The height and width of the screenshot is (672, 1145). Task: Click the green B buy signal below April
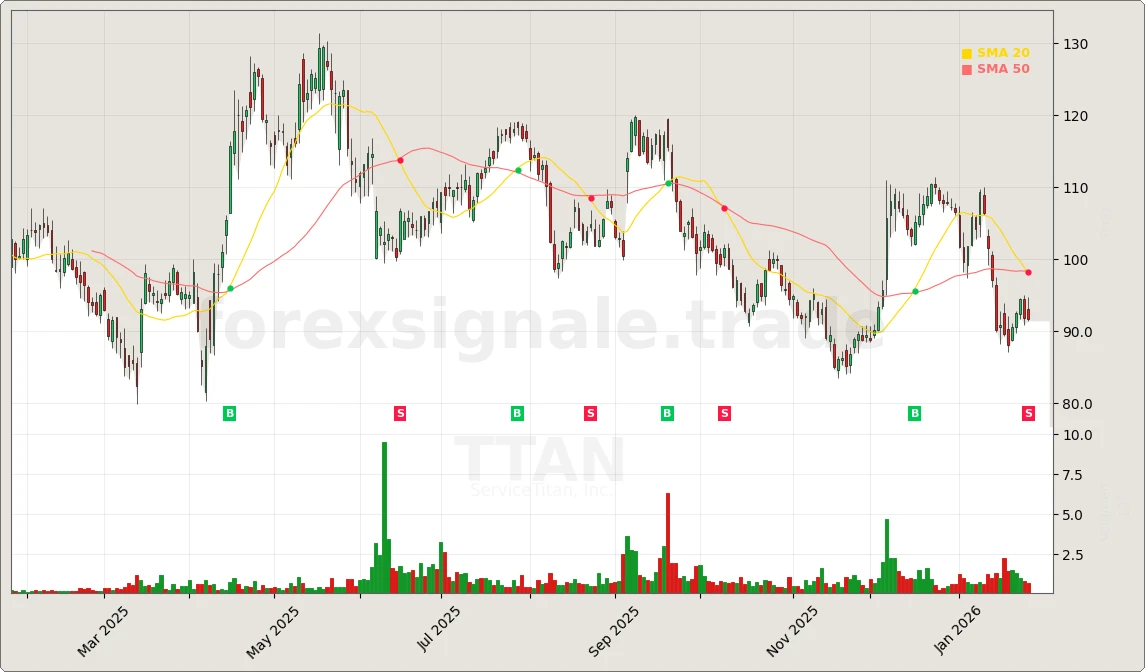[228, 413]
